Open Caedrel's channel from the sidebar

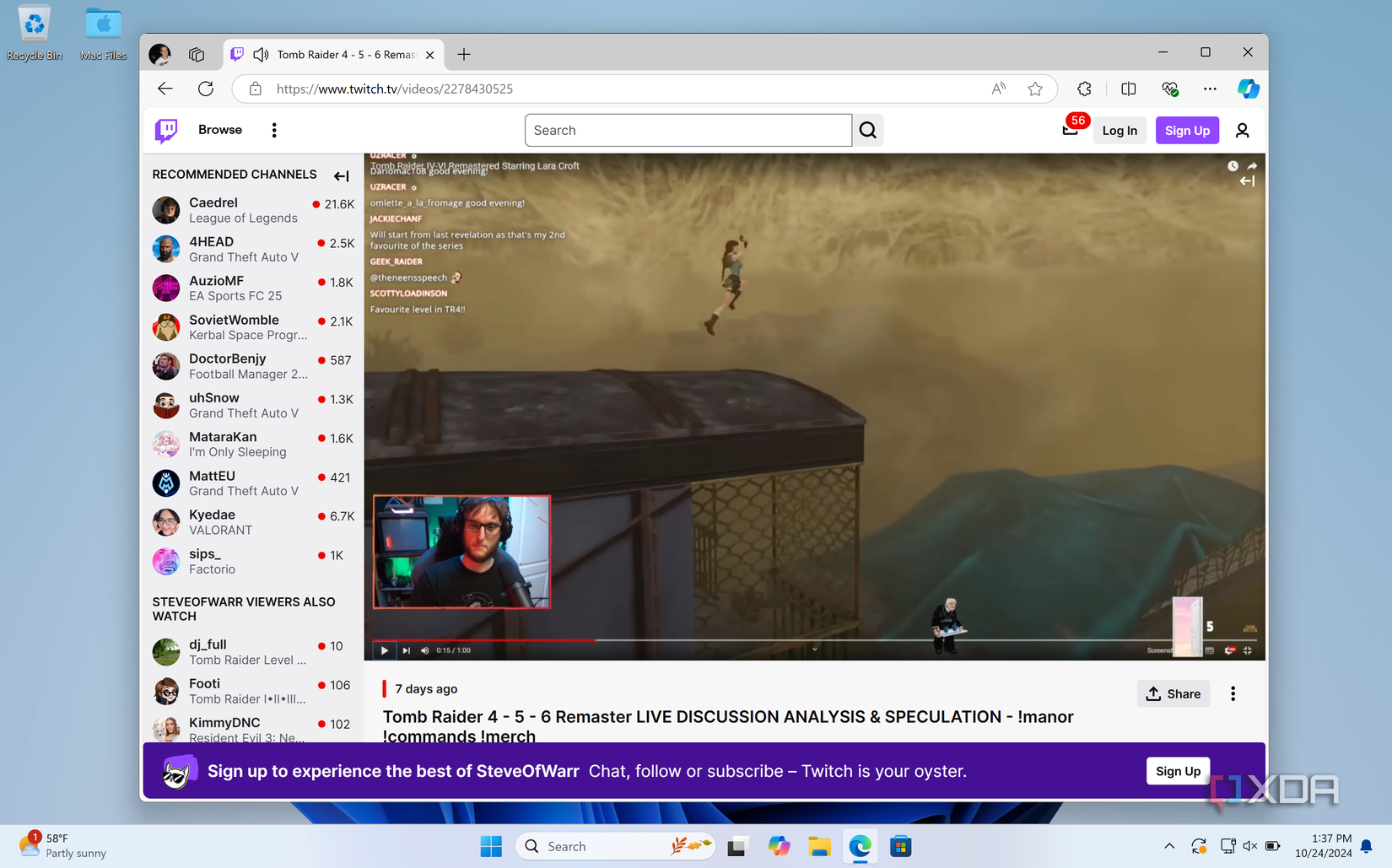253,210
